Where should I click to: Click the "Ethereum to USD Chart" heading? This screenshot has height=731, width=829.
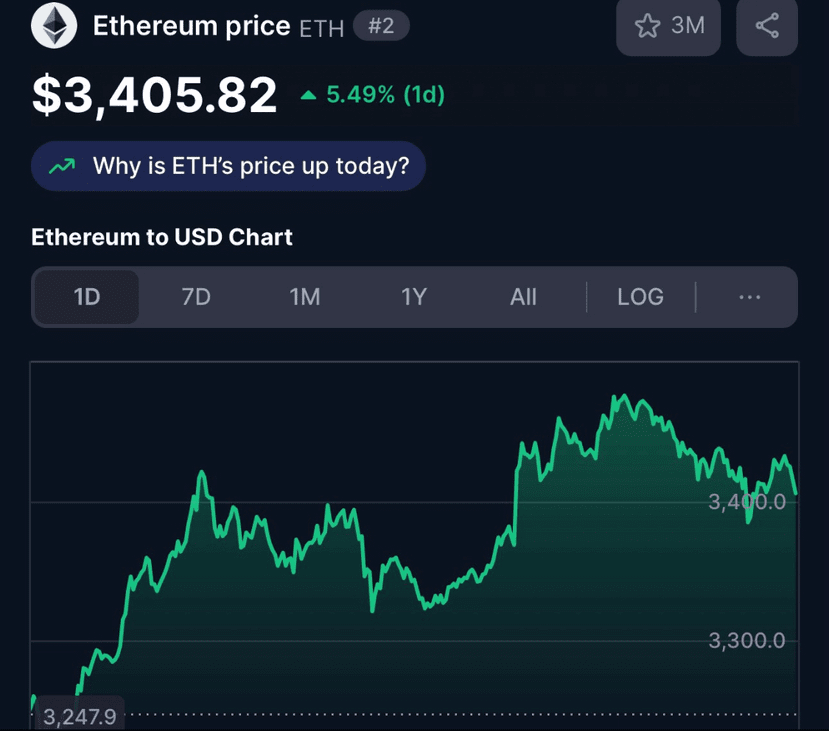pos(162,237)
